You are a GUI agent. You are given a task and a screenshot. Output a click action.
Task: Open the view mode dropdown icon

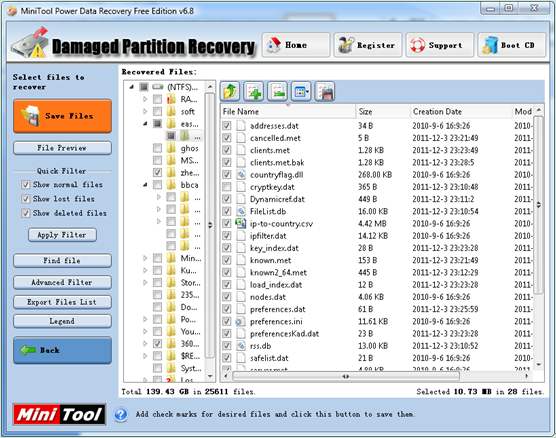301,92
